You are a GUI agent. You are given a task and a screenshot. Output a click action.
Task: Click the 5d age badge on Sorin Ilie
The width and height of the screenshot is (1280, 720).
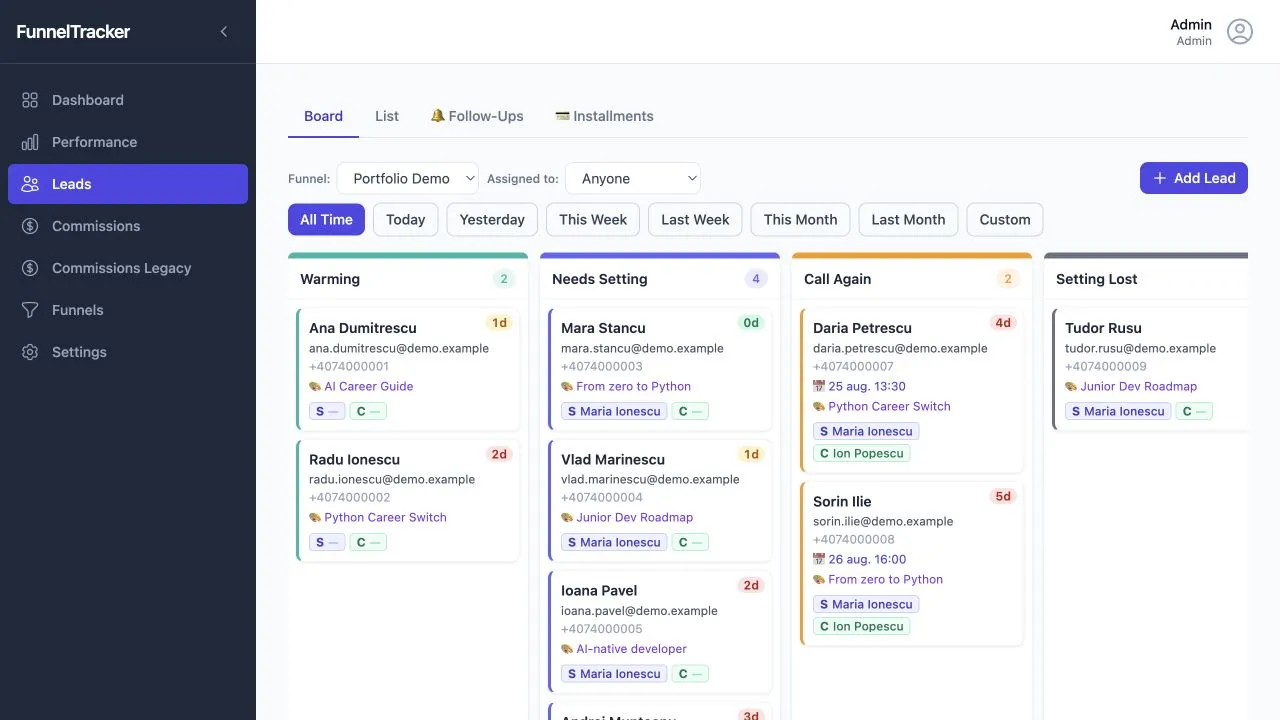coord(1002,496)
